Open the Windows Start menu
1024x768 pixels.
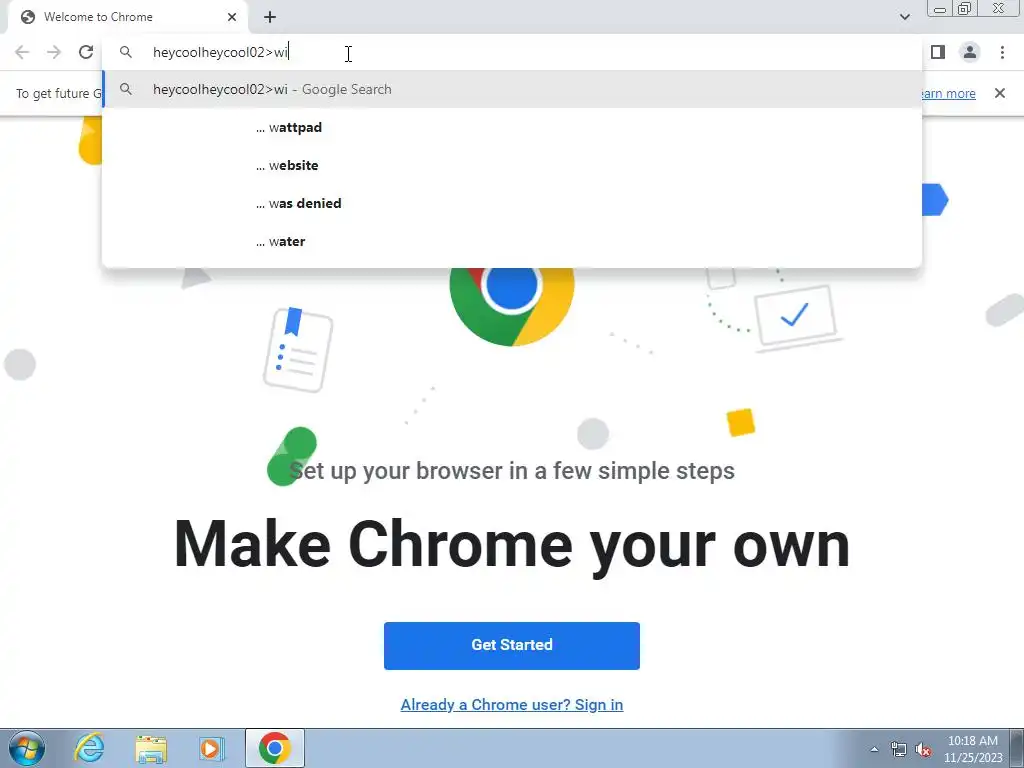click(27, 748)
